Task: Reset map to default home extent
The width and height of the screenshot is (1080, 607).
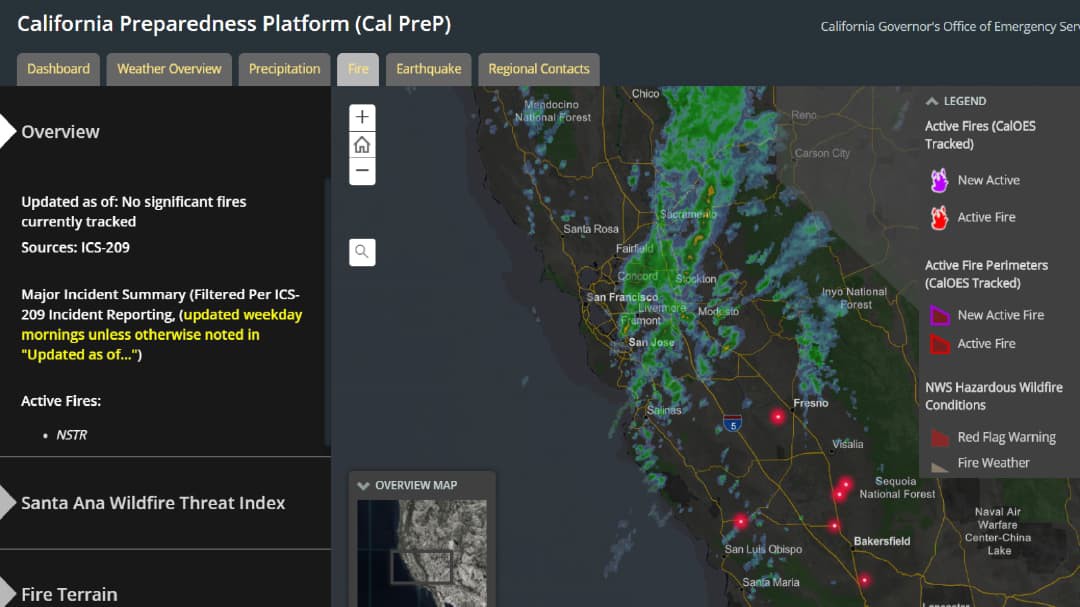Action: point(362,145)
